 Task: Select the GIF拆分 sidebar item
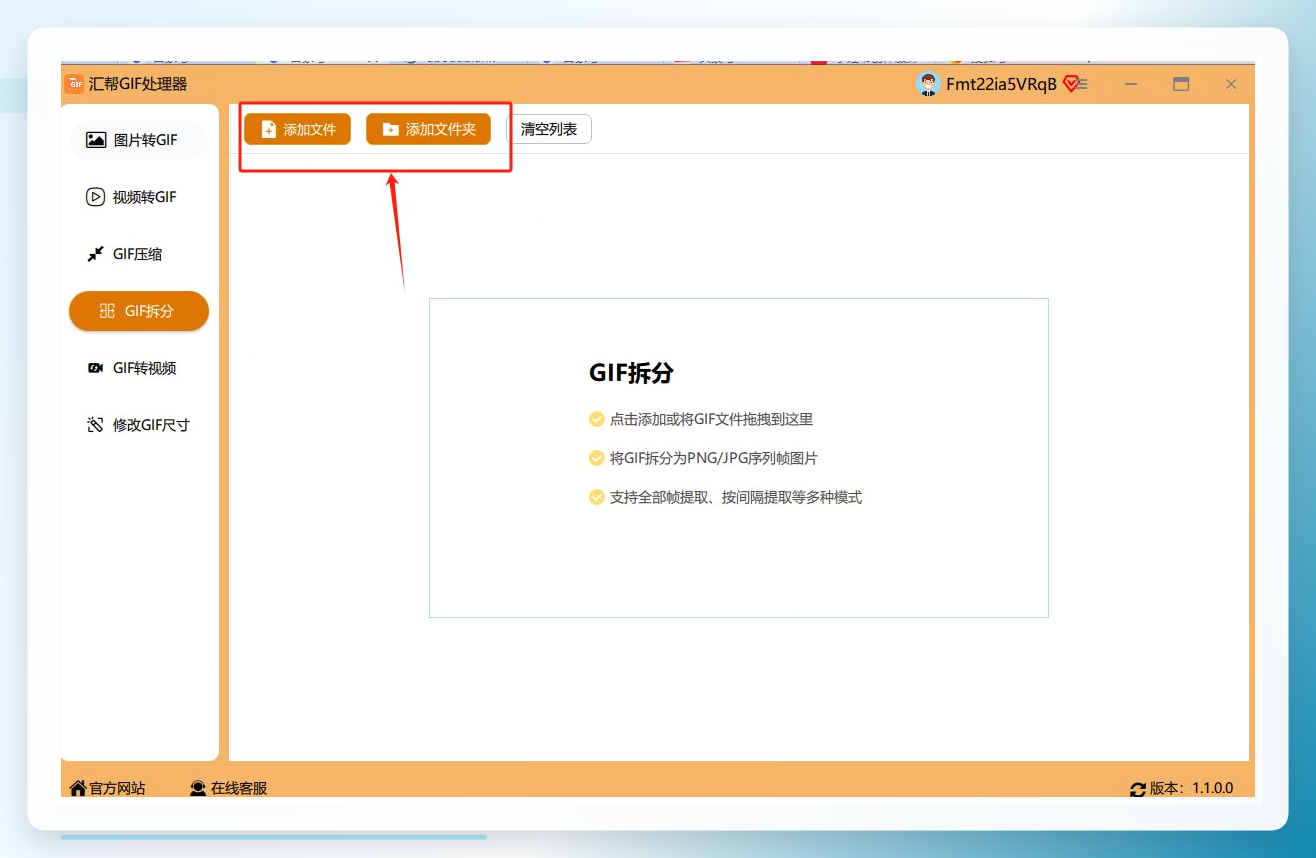pos(139,311)
